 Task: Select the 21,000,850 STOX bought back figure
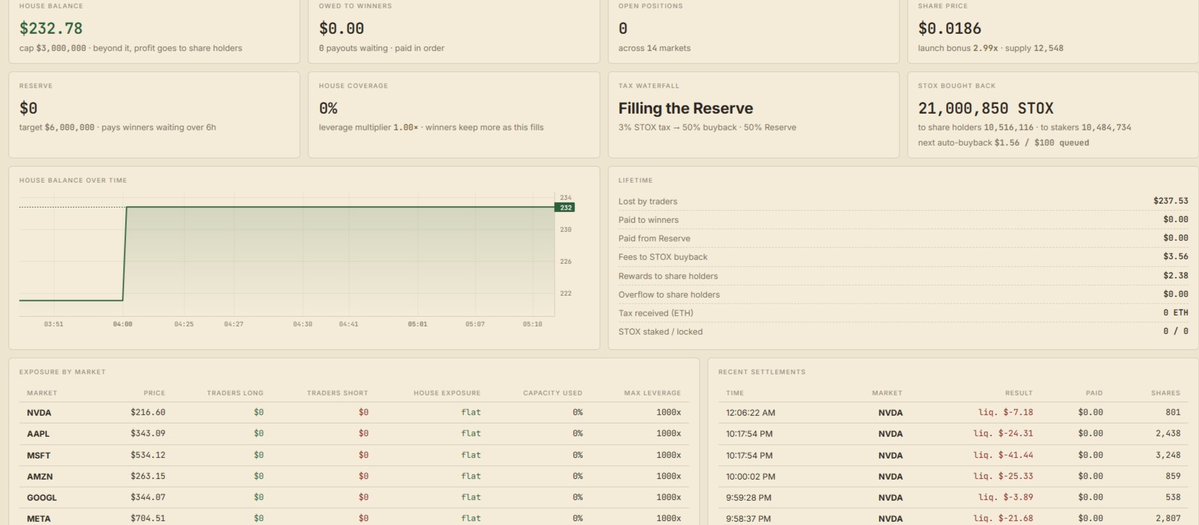[985, 109]
